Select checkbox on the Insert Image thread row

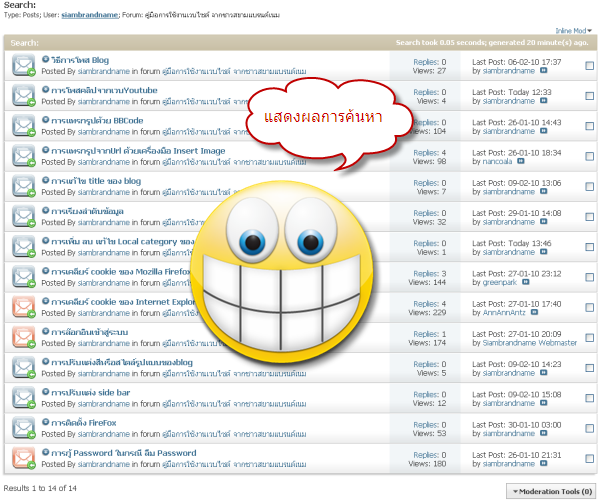[x=589, y=156]
